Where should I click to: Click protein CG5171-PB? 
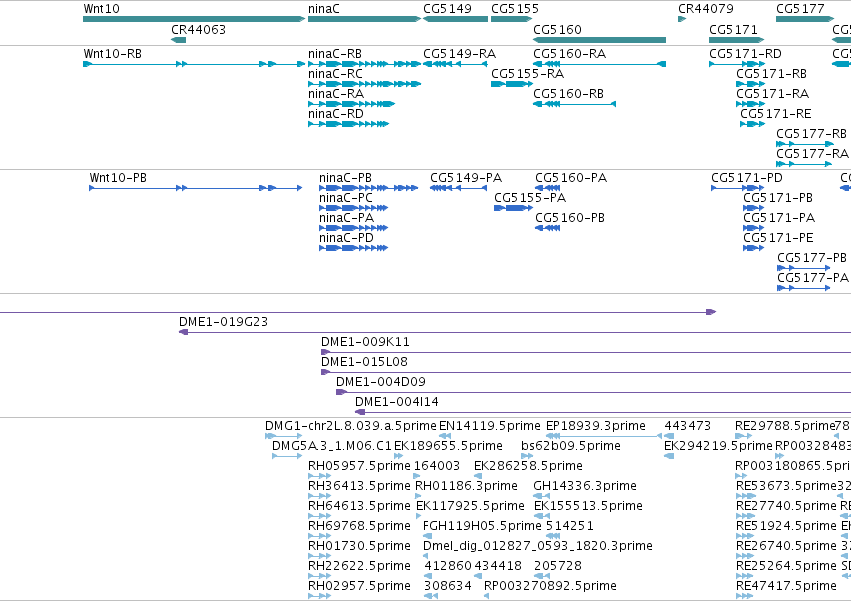[753, 208]
